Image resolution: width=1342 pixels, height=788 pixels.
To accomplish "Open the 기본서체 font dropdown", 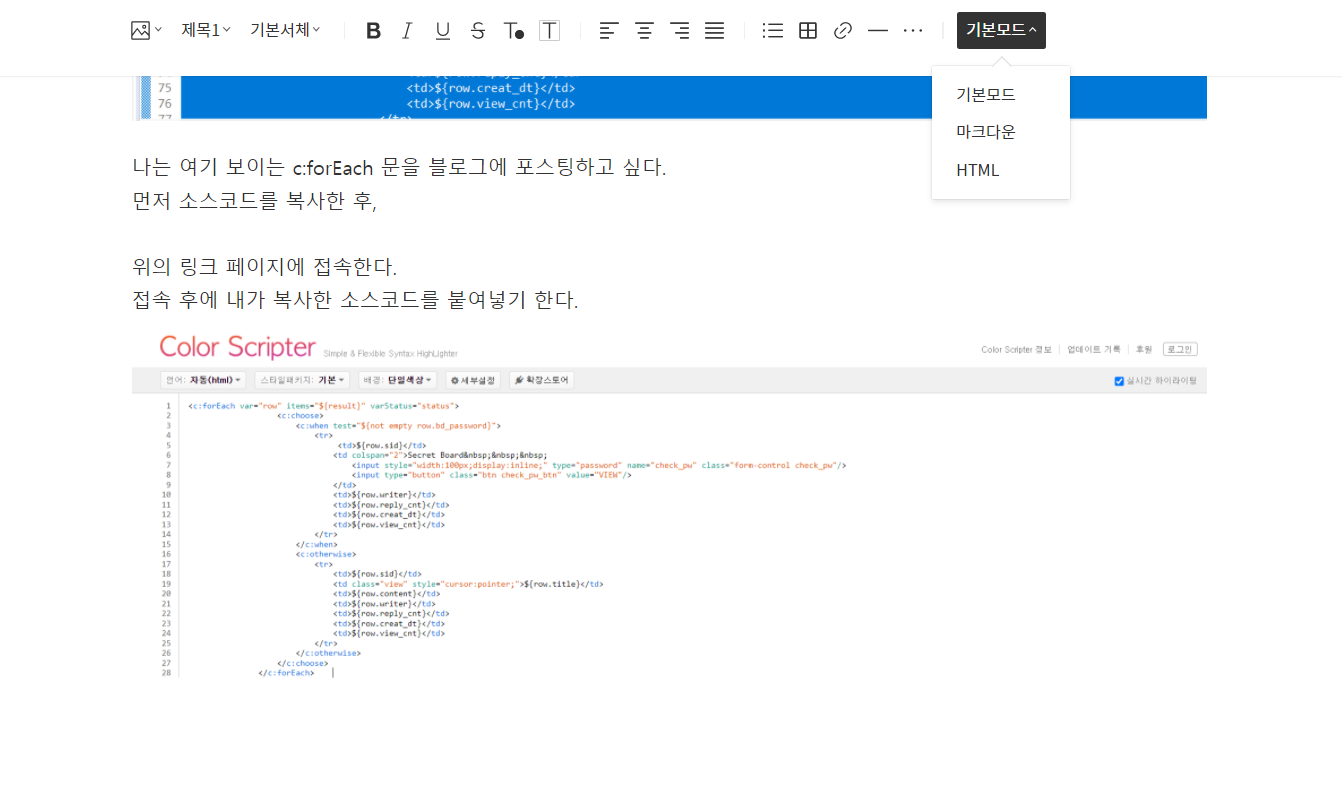I will [x=285, y=31].
